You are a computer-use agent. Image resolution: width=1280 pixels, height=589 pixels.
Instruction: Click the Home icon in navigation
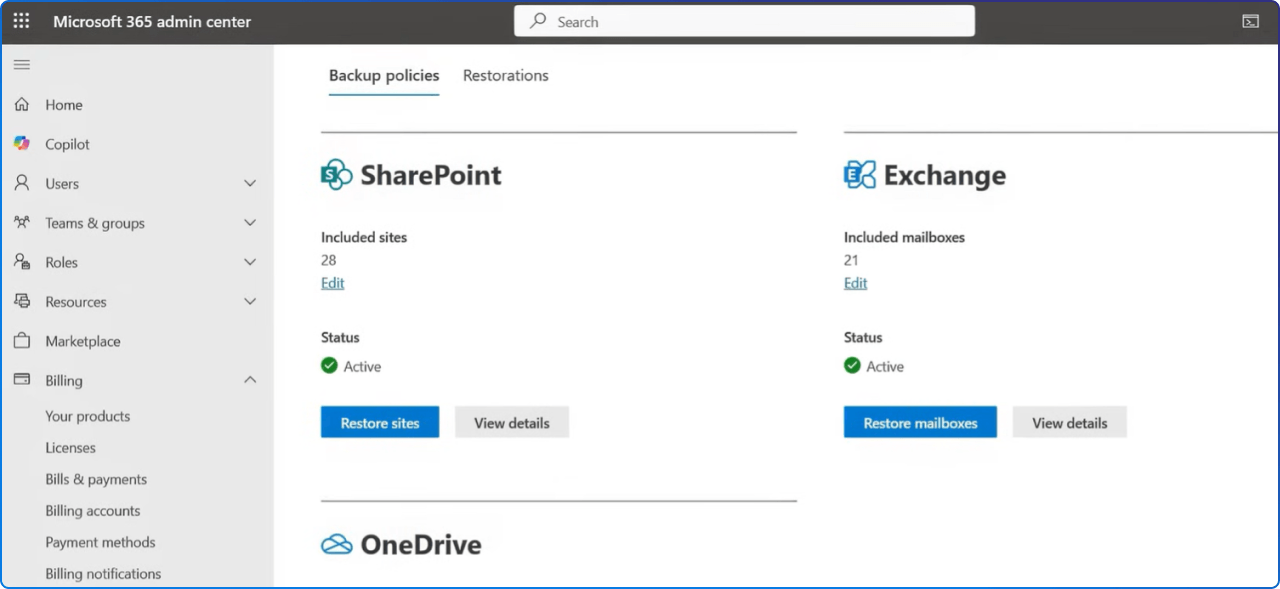(20, 104)
